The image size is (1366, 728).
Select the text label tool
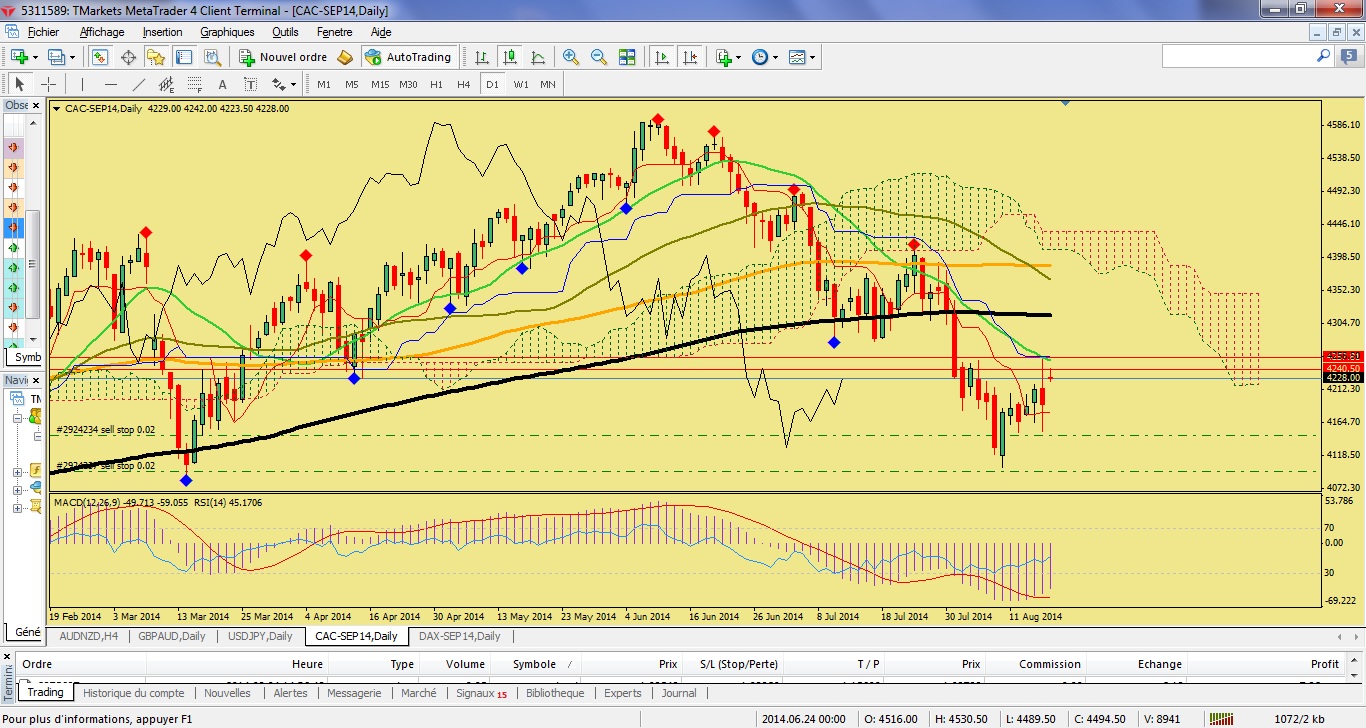(250, 84)
